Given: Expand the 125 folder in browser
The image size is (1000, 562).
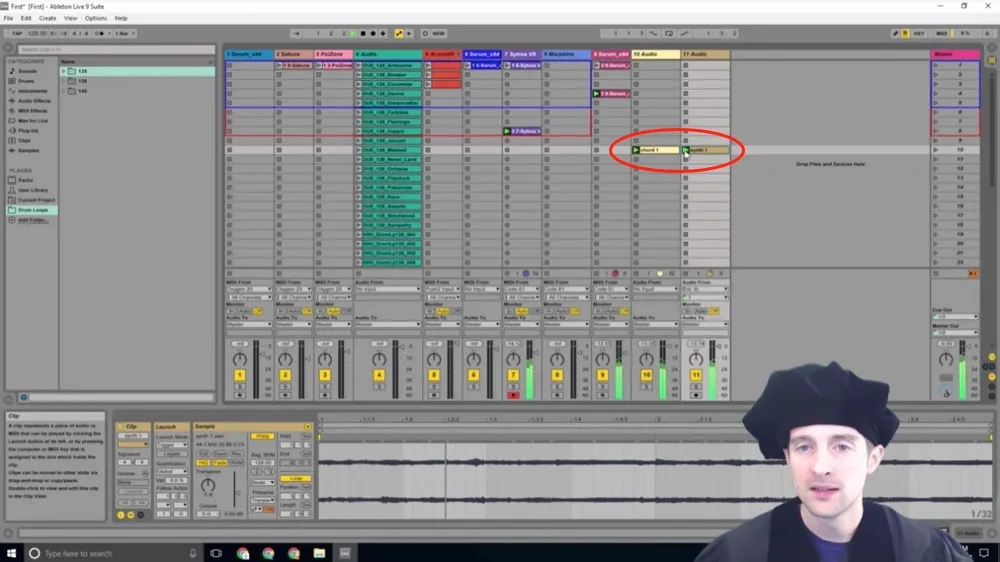Looking at the screenshot, I should [64, 71].
